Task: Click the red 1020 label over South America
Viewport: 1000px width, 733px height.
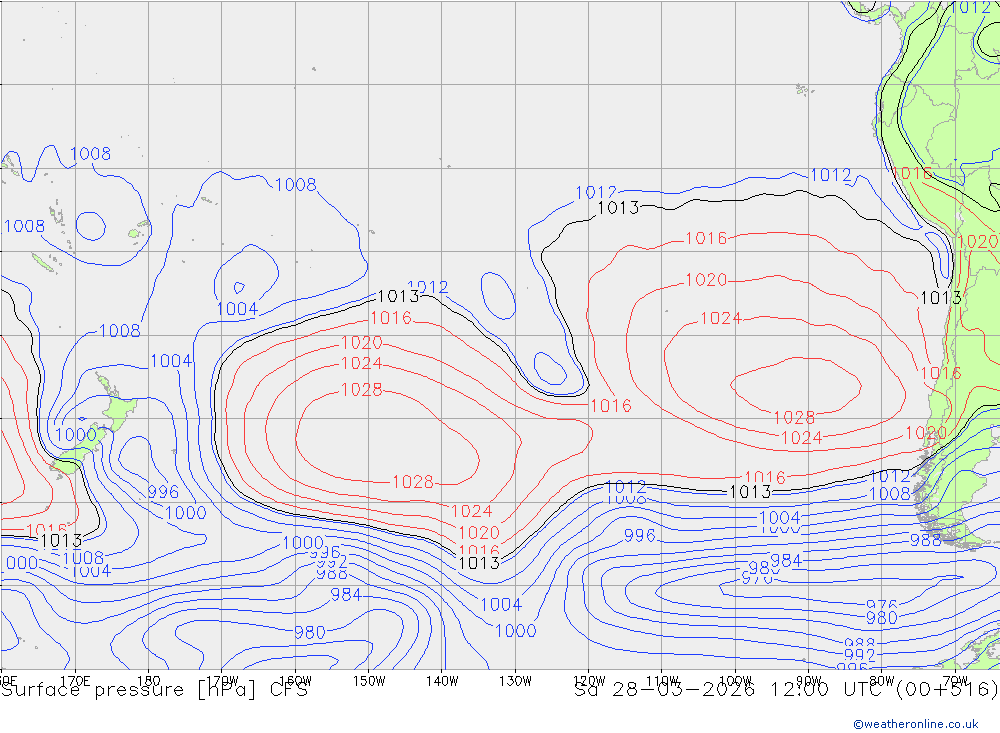Action: point(978,242)
